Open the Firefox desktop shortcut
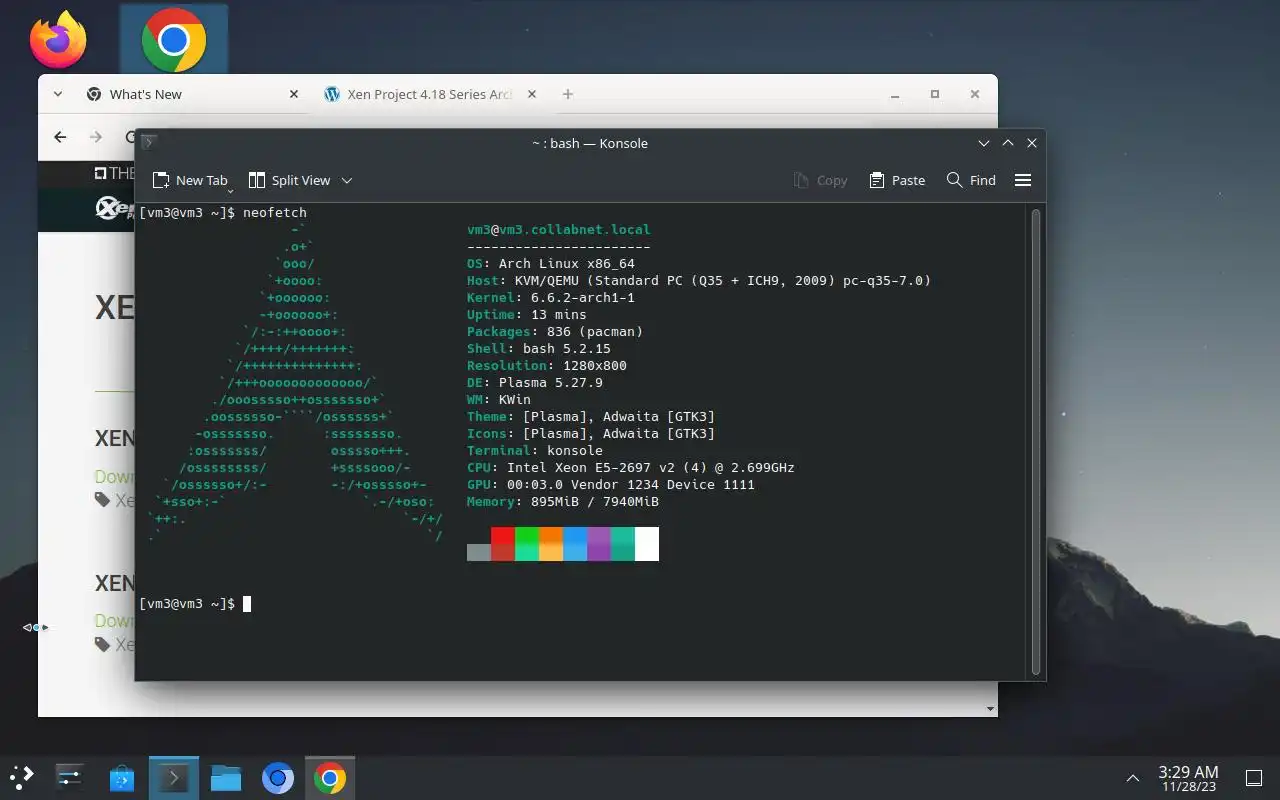Screen dimensions: 1280x800 point(58,39)
